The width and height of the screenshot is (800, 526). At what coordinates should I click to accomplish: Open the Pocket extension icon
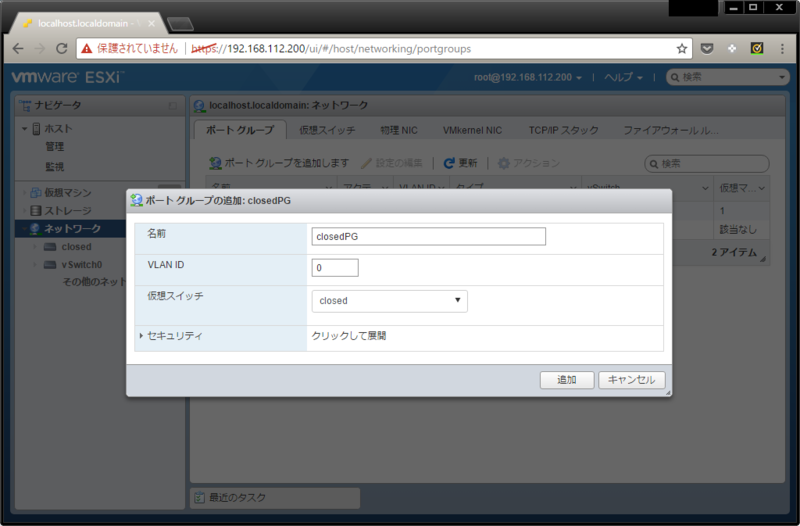tap(707, 48)
